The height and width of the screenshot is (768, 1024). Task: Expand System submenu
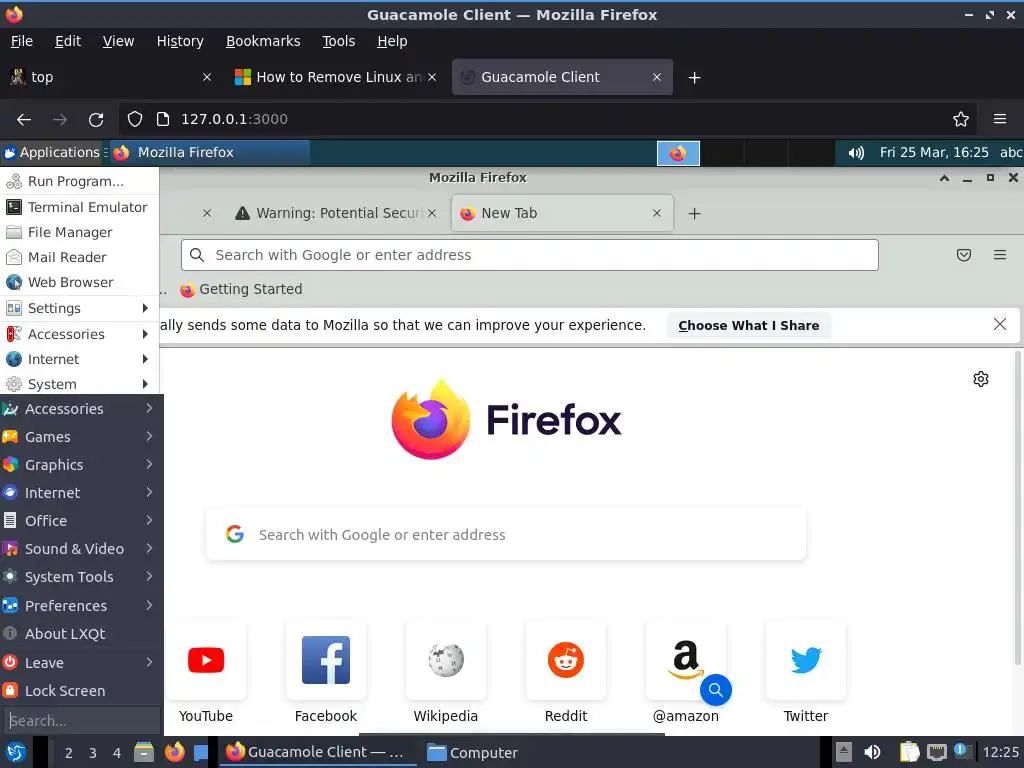pyautogui.click(x=79, y=384)
